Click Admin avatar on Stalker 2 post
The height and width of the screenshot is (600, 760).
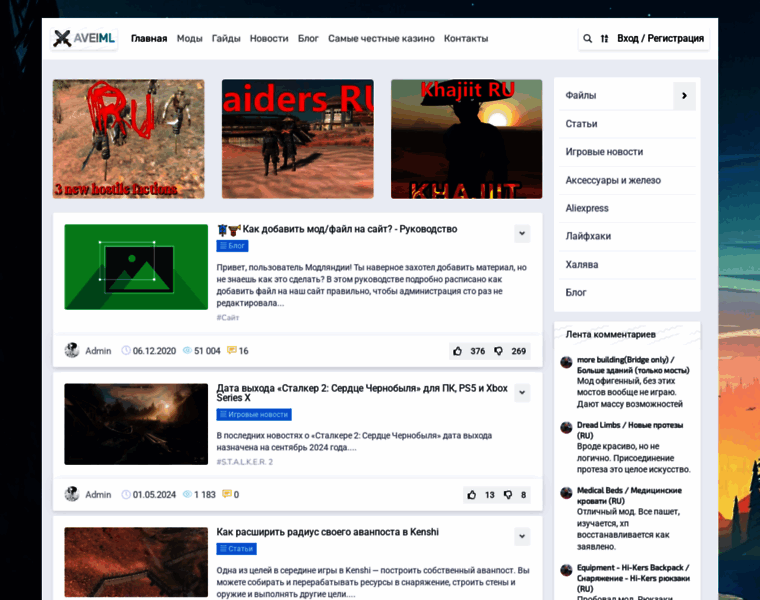(x=72, y=494)
